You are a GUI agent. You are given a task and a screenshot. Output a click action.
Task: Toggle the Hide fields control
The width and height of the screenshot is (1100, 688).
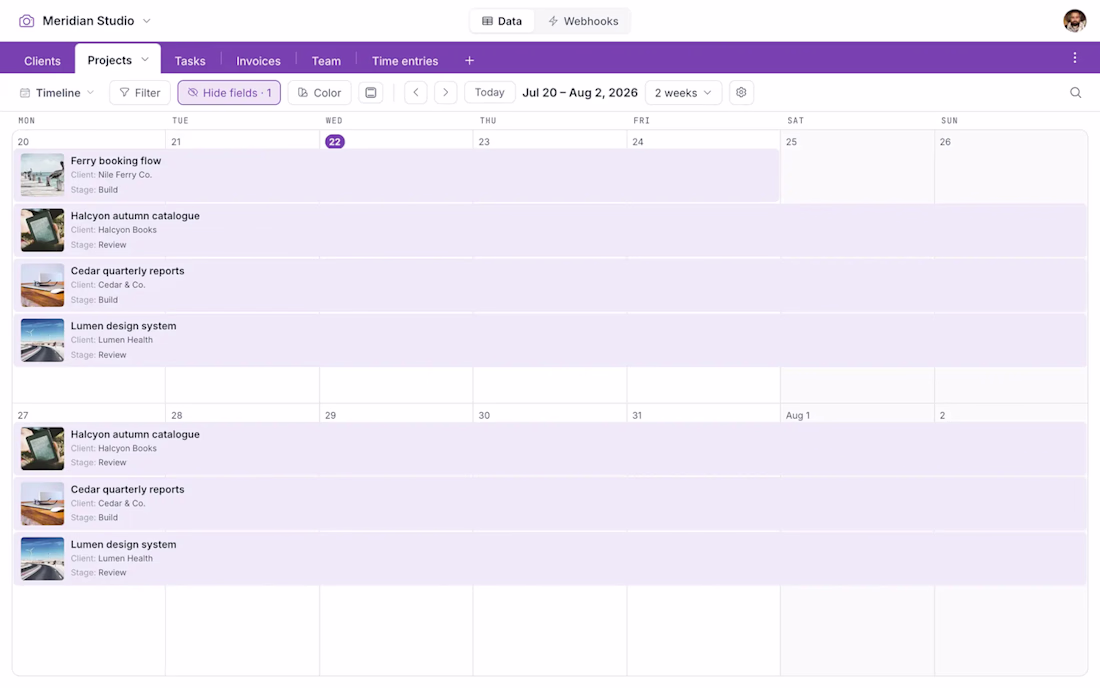coord(229,93)
